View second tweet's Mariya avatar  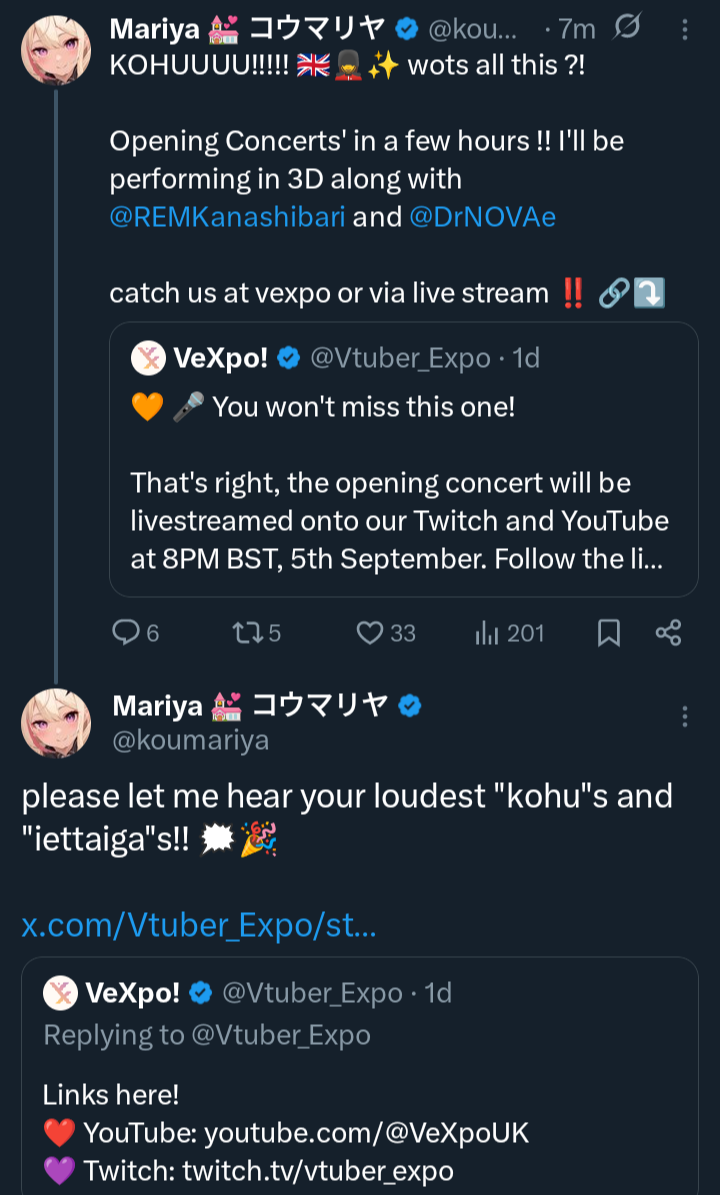pyautogui.click(x=56, y=722)
